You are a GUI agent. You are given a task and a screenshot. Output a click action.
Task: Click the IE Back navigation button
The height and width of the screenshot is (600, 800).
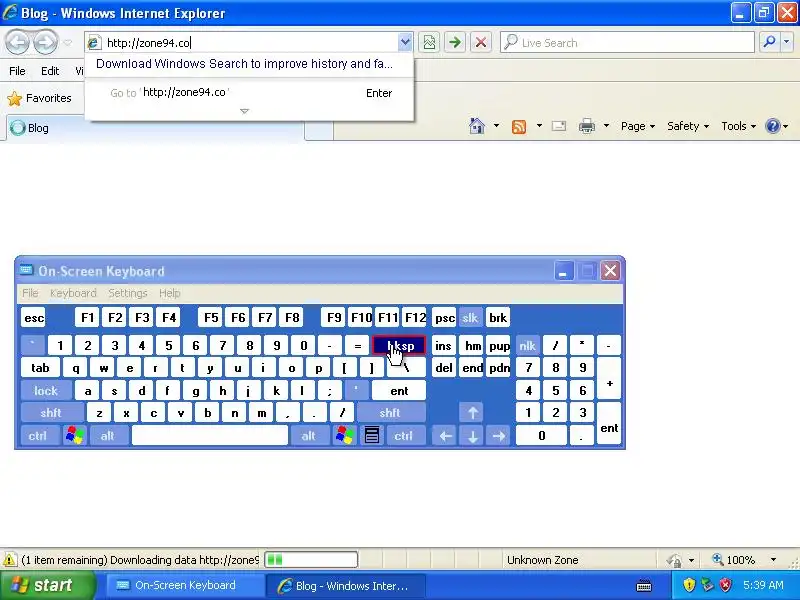(x=17, y=42)
